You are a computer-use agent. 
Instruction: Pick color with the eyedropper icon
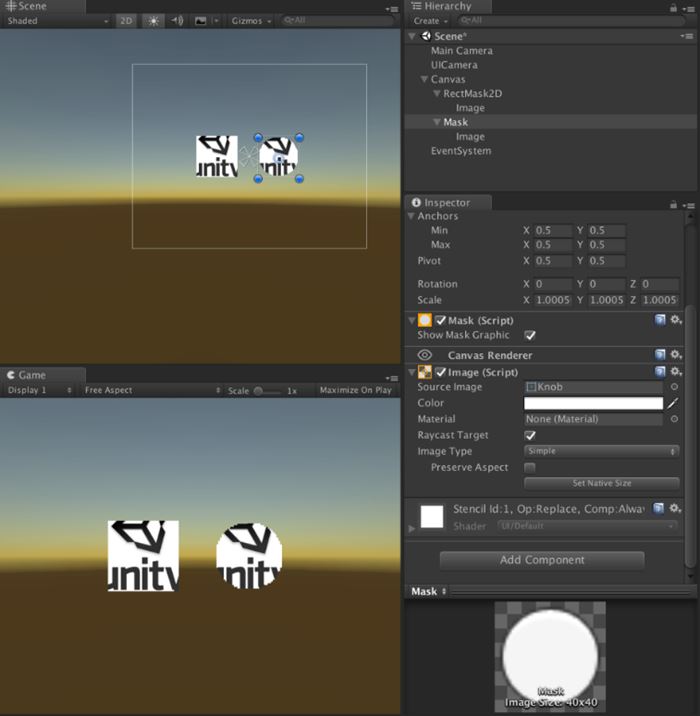pyautogui.click(x=673, y=403)
